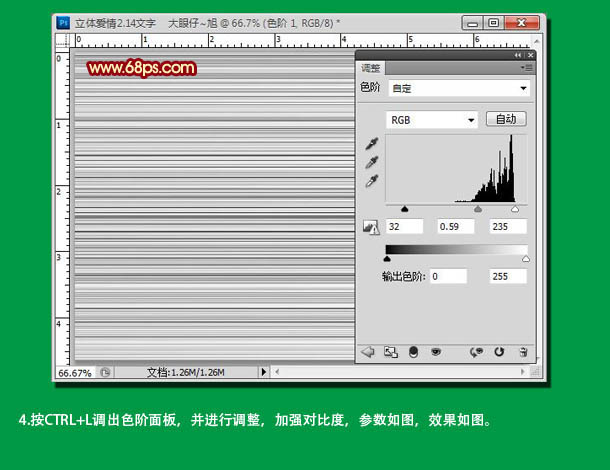Image resolution: width=610 pixels, height=470 pixels.
Task: Click the Photoshop Ps icon in title bar
Action: [63, 23]
